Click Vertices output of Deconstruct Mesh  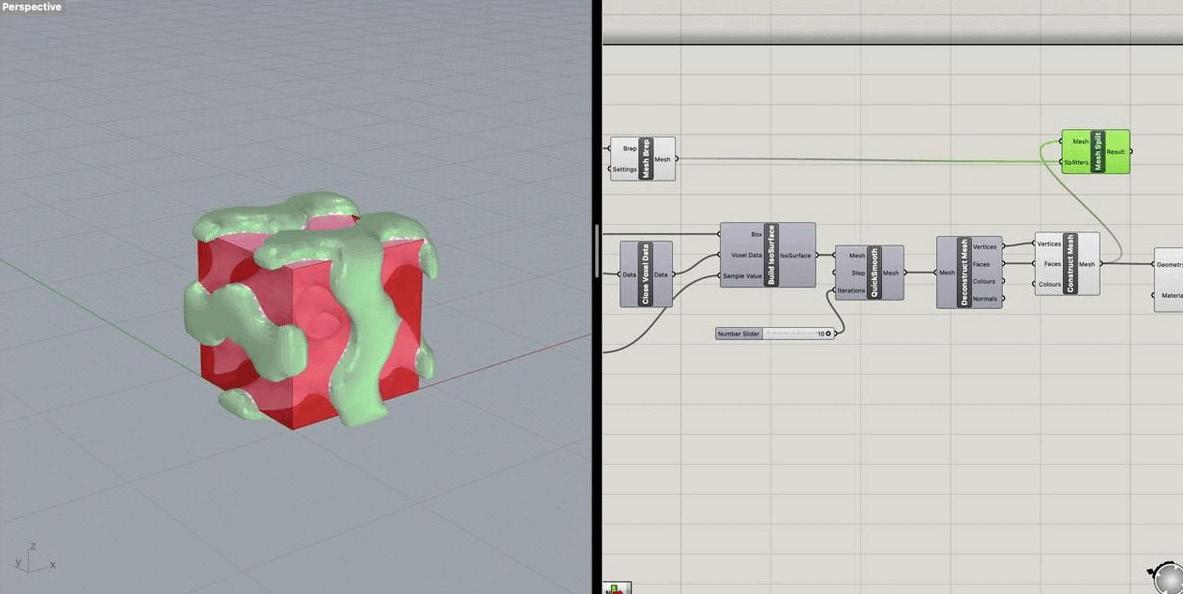tap(985, 247)
